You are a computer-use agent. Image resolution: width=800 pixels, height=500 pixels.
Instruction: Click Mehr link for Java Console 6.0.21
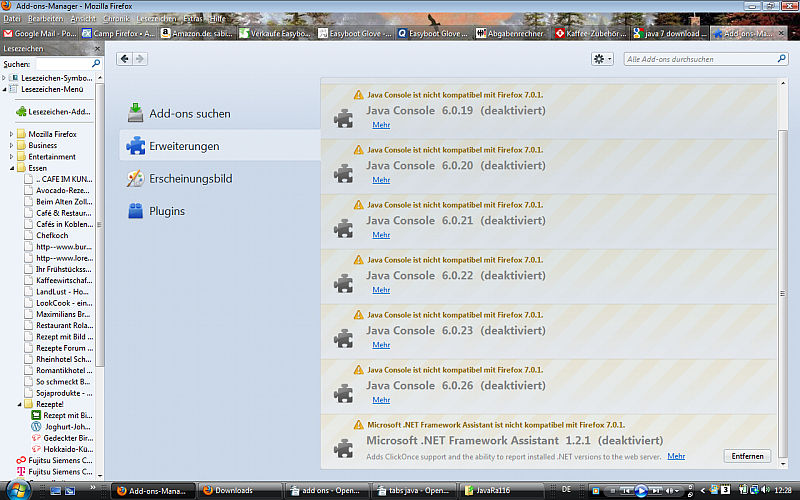[x=381, y=235]
